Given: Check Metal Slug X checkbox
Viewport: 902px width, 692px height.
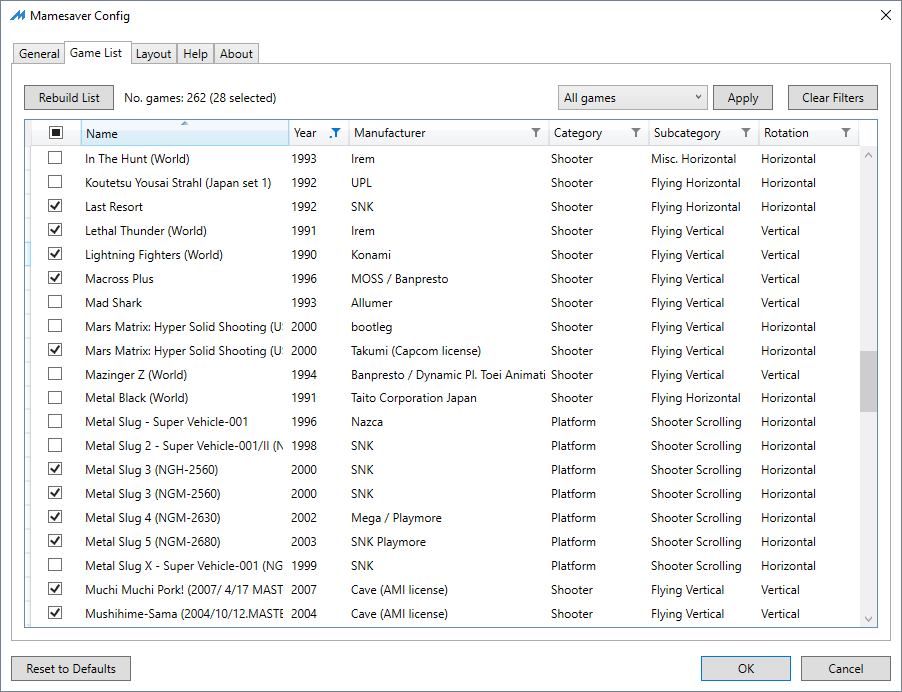Looking at the screenshot, I should click(55, 565).
